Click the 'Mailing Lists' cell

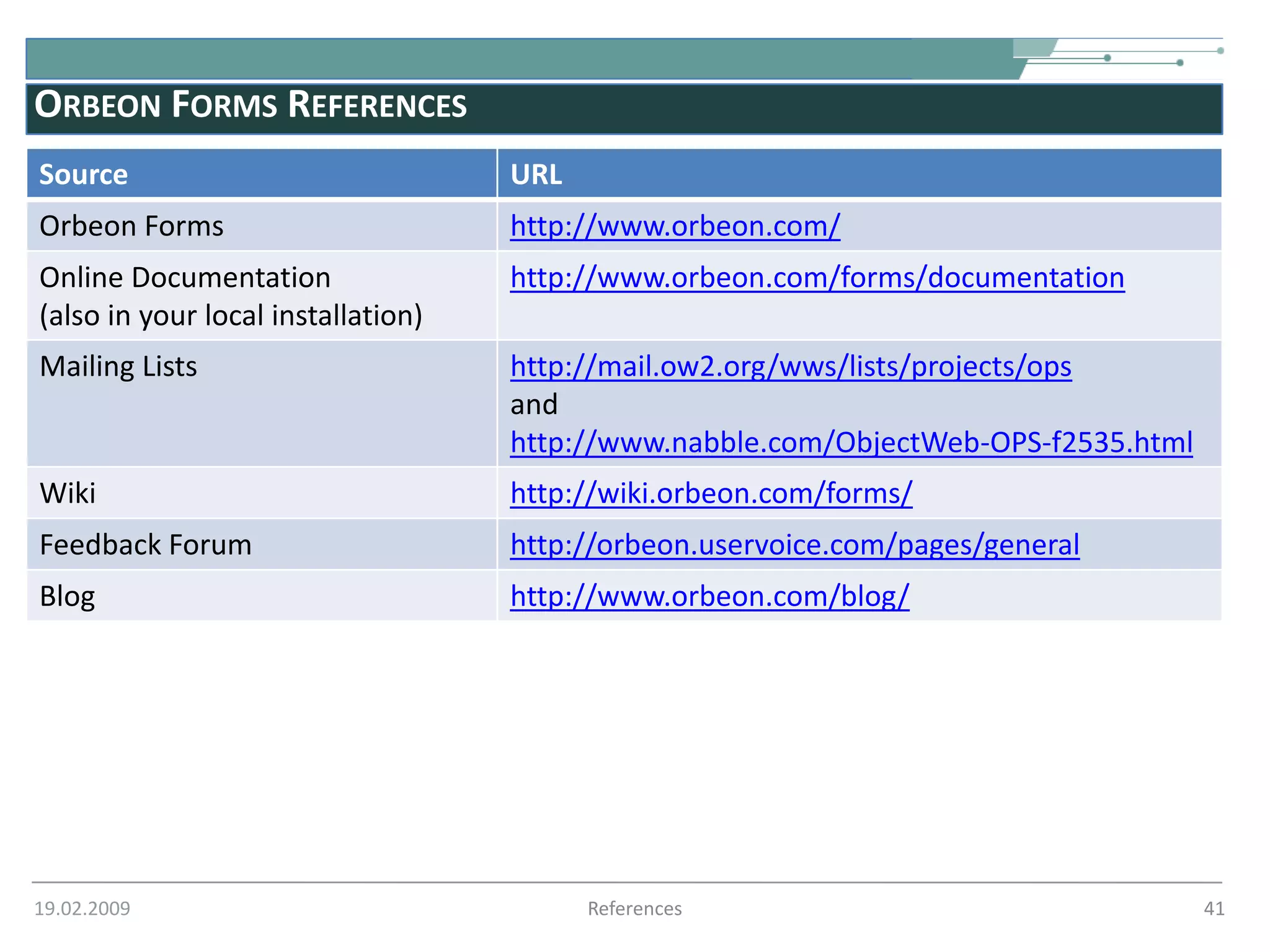coord(262,403)
